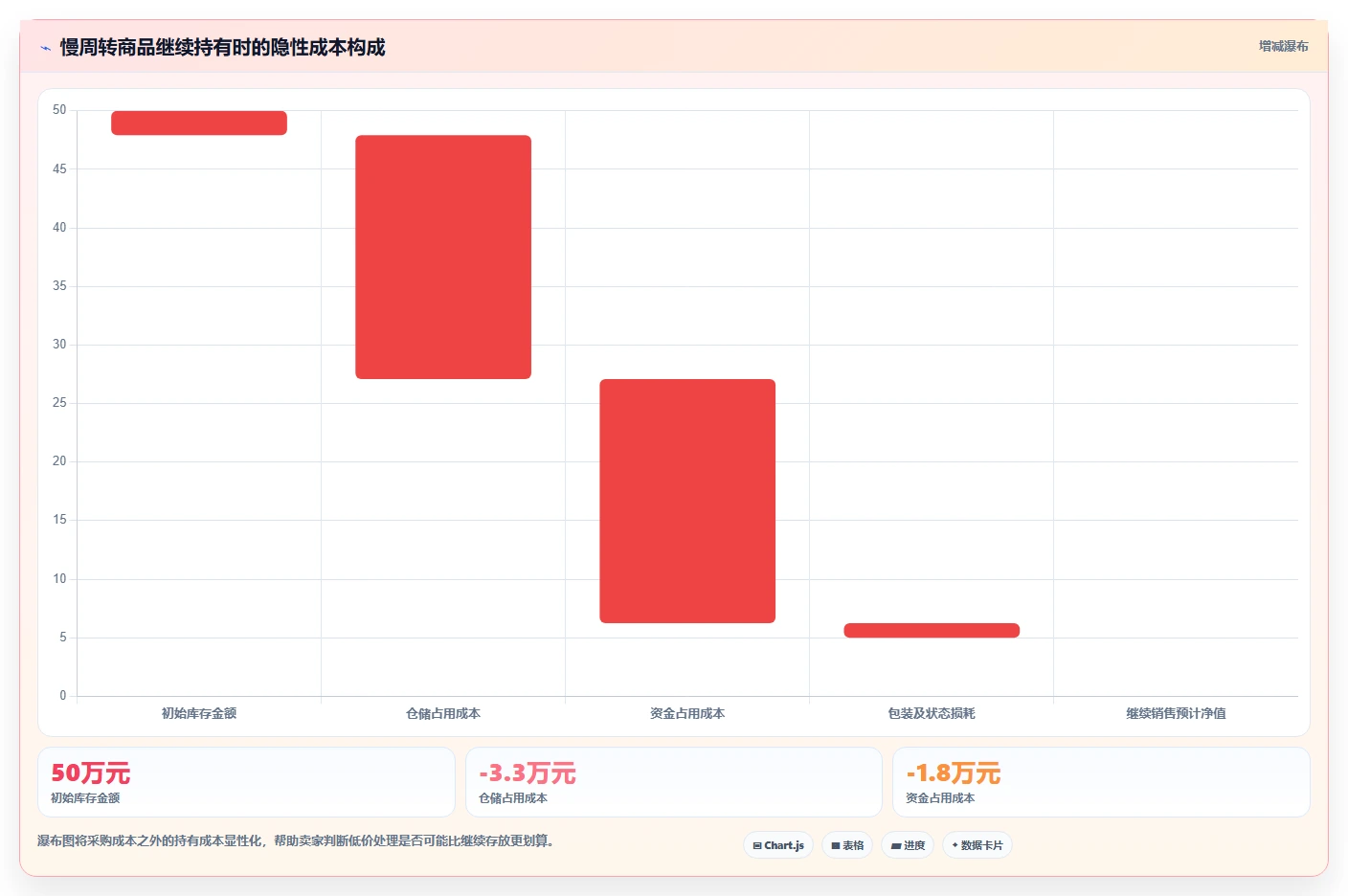Click the y-axis value 50

[59, 110]
